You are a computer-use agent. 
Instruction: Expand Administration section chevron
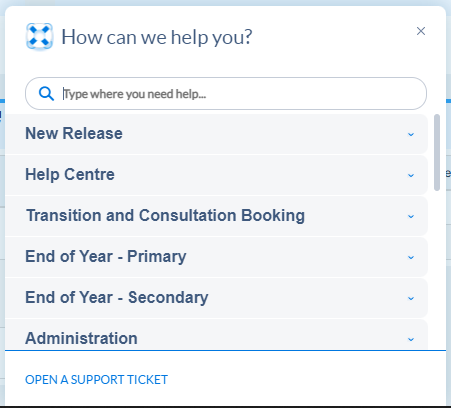pyautogui.click(x=411, y=339)
